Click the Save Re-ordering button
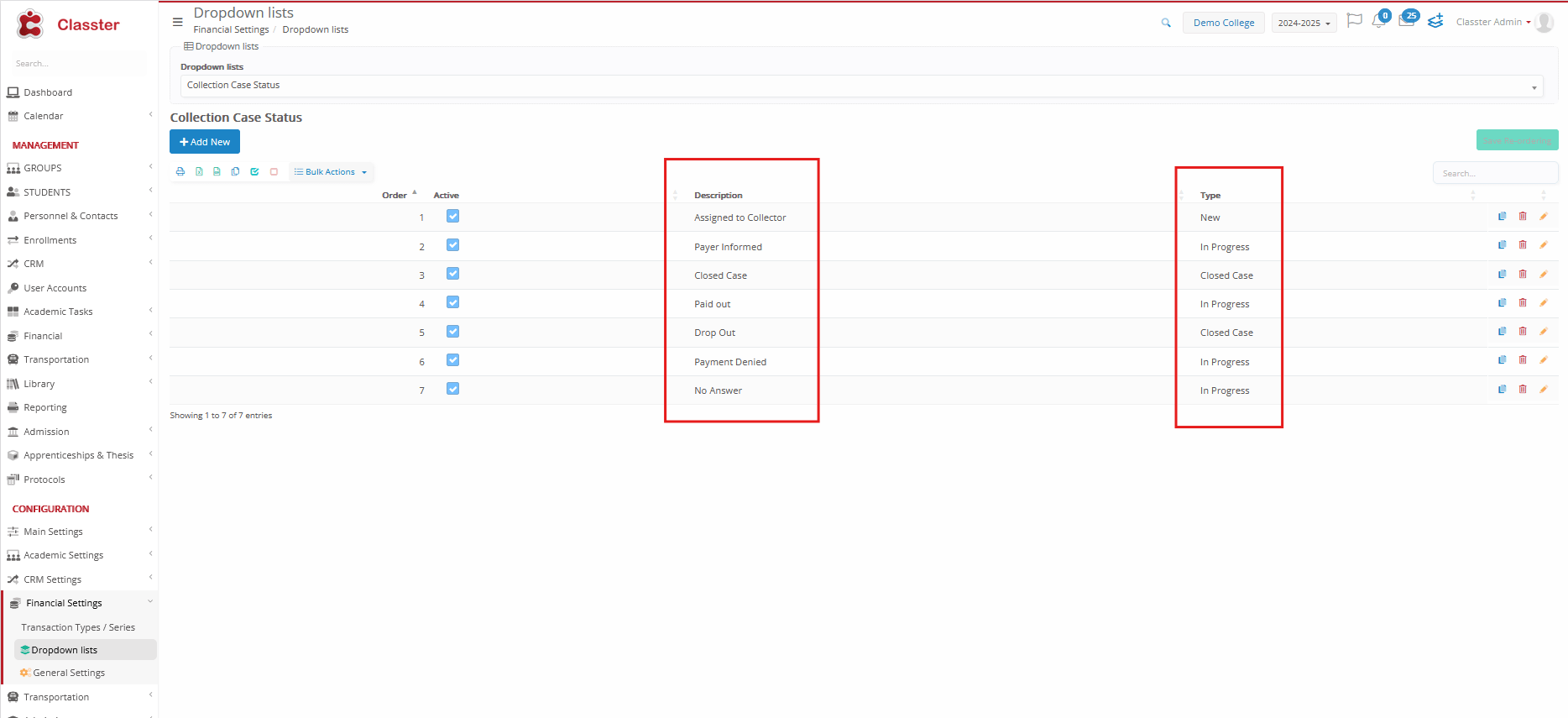The height and width of the screenshot is (718, 1568). tap(1517, 140)
